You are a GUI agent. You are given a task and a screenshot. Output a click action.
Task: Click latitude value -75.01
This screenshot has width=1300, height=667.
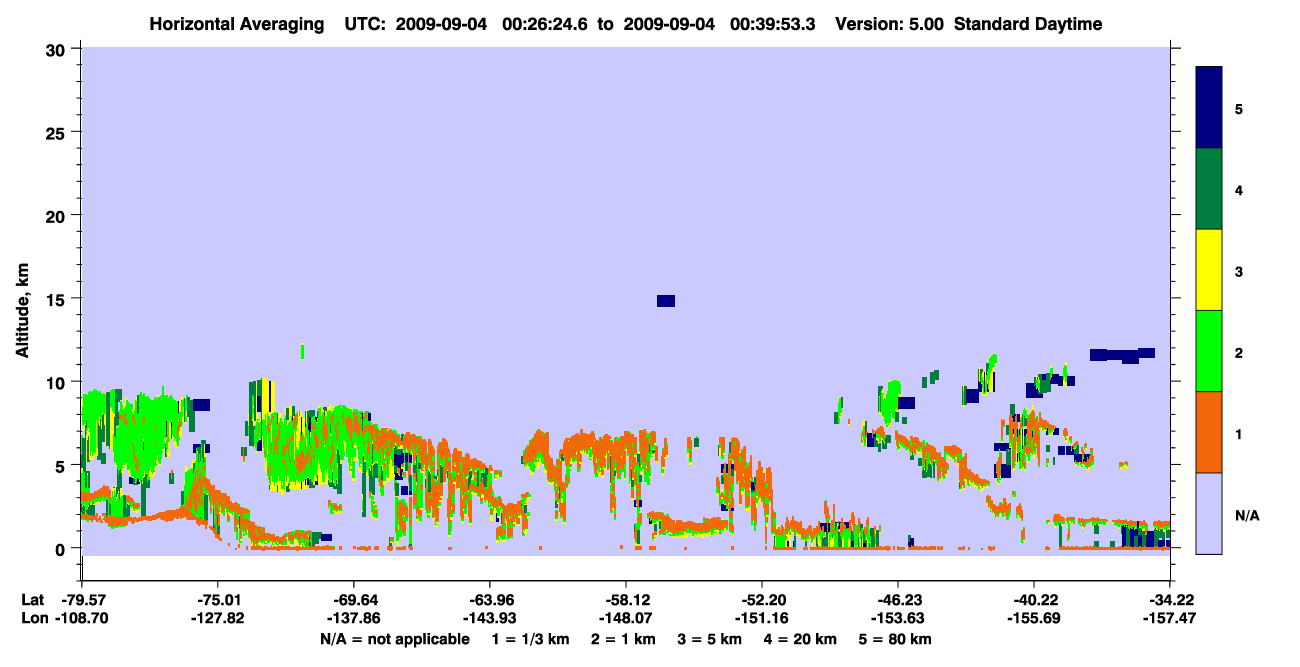pos(218,599)
